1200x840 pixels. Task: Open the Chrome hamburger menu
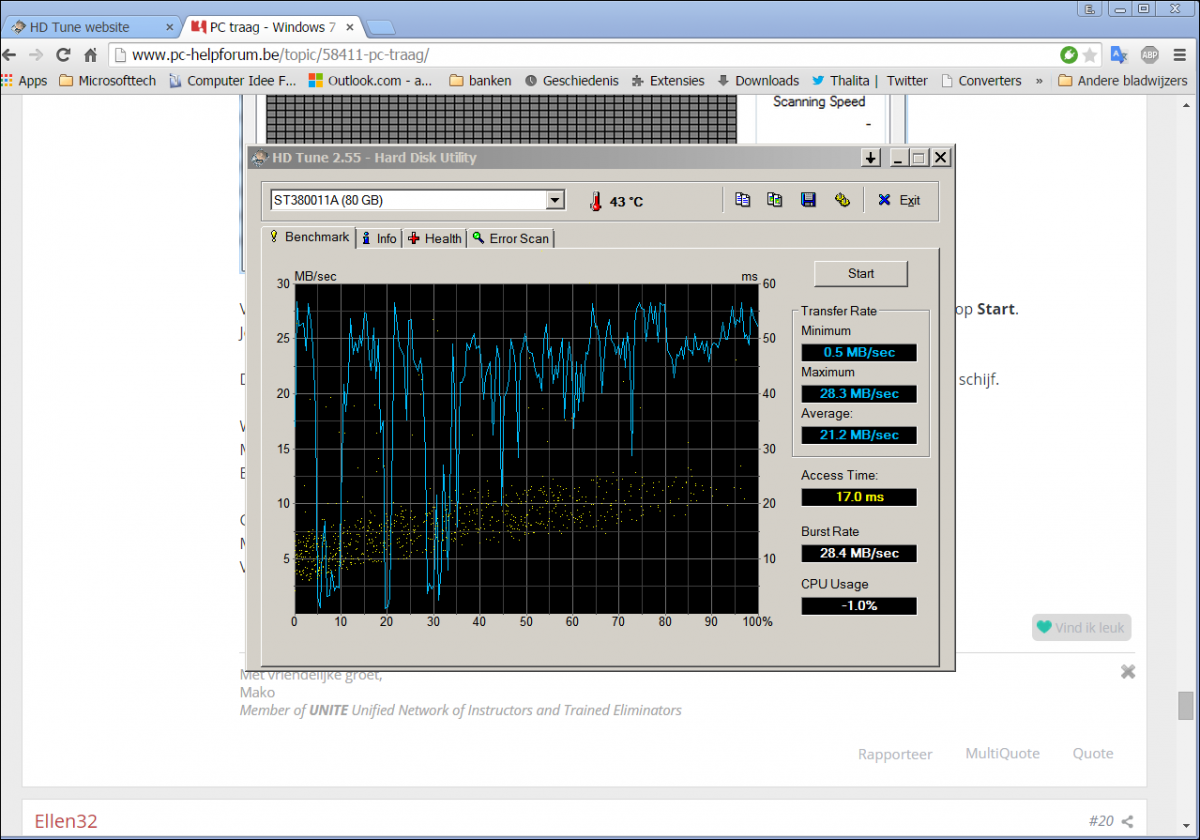(x=1179, y=55)
